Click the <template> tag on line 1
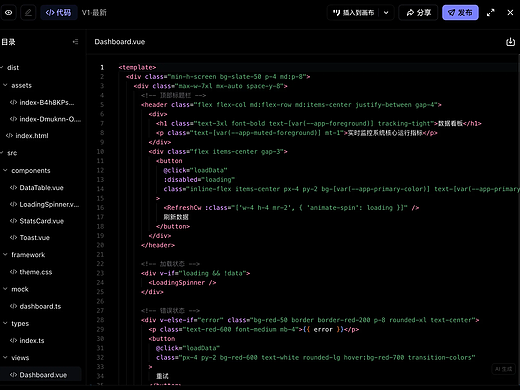Image resolution: width=520 pixels, height=390 pixels. (137, 67)
